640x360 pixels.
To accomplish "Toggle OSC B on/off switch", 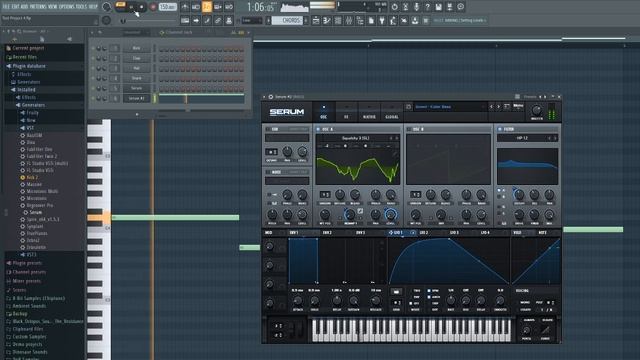I will [x=409, y=129].
